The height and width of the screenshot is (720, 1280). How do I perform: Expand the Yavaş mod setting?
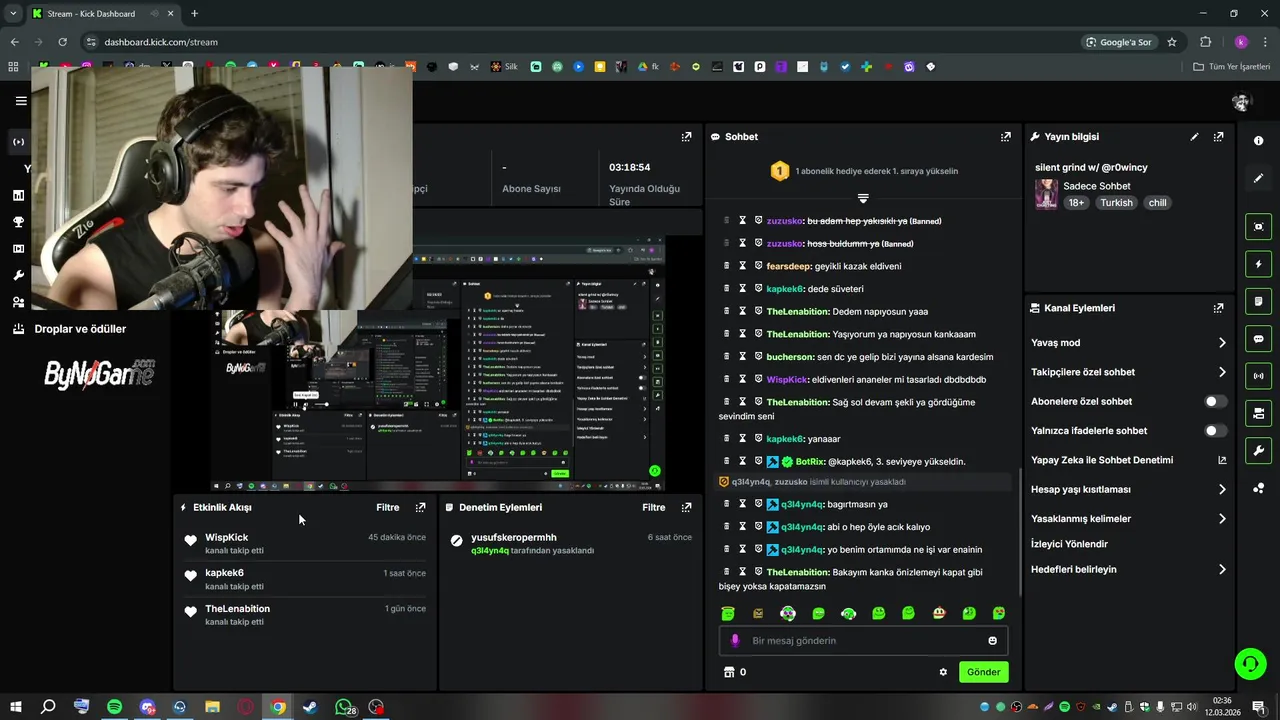(1128, 343)
